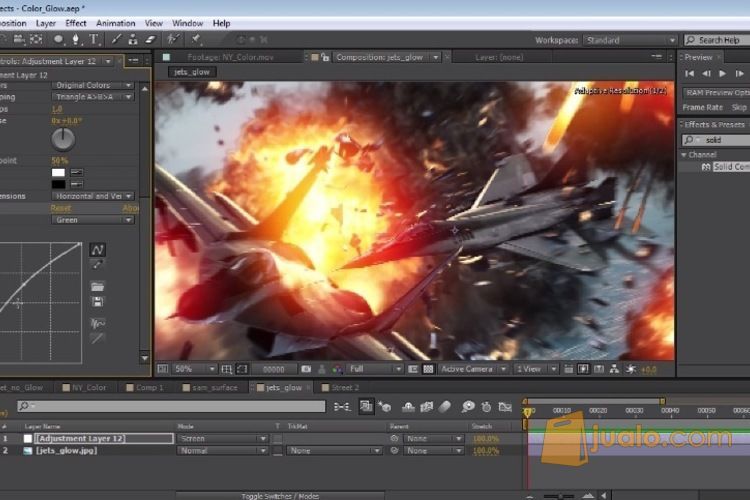
Task: Select the Roto Brush tool
Action: point(173,40)
